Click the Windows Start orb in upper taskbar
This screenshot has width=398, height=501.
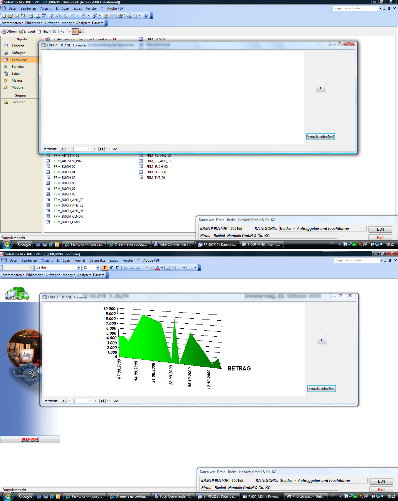7,245
